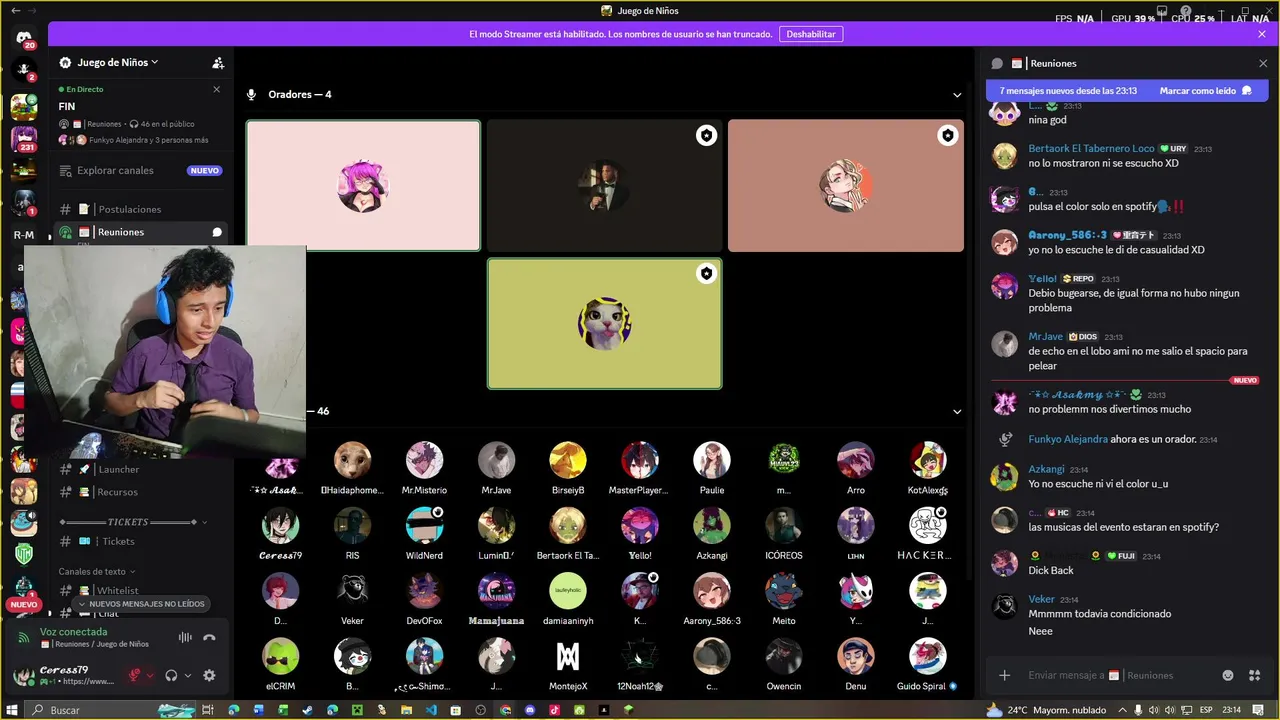This screenshot has height=720, width=1280.
Task: Open the Launcher channel
Action: tap(140, 469)
